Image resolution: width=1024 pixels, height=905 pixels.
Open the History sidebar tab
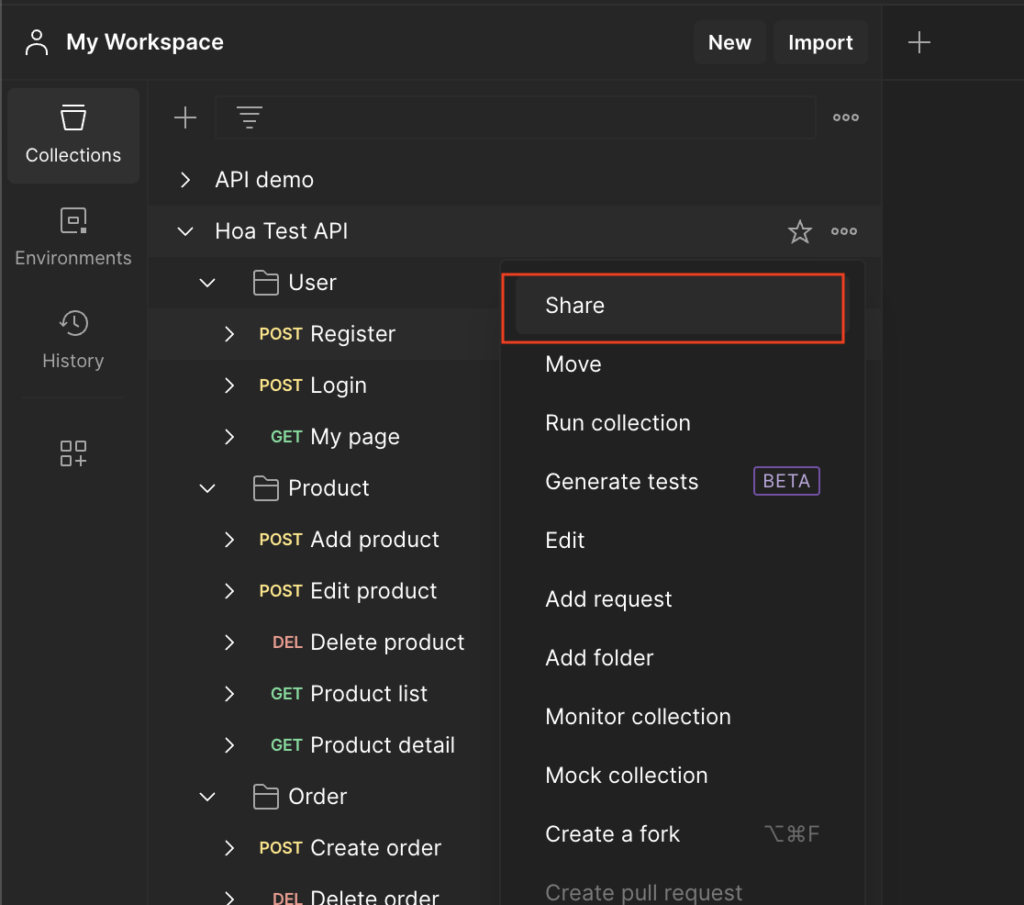click(73, 340)
